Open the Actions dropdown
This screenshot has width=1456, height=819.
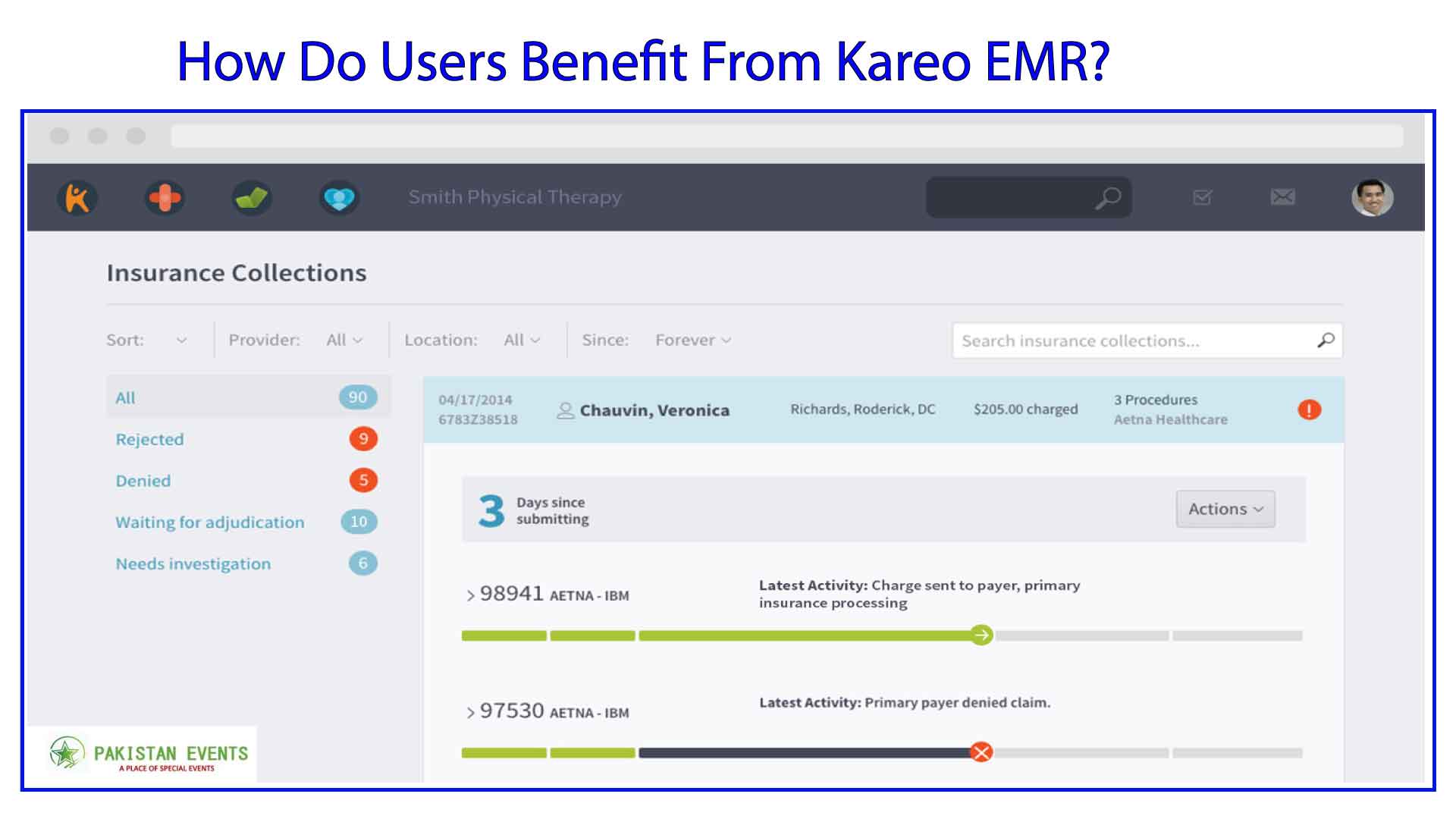[1224, 509]
